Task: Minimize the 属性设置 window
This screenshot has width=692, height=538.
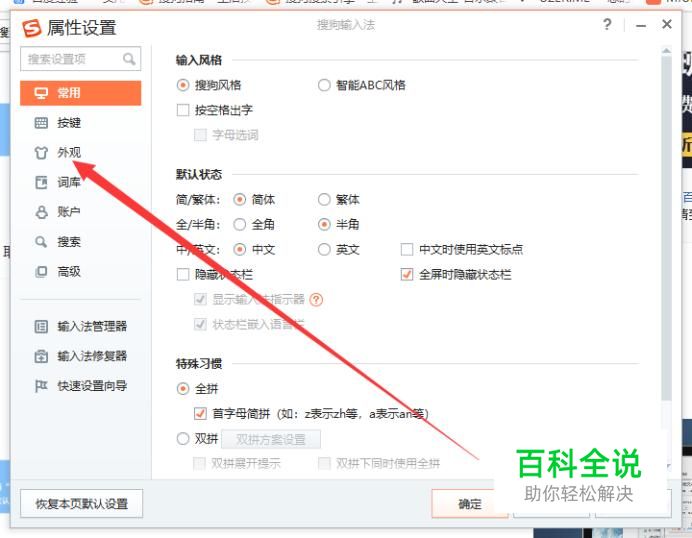Action: 641,26
